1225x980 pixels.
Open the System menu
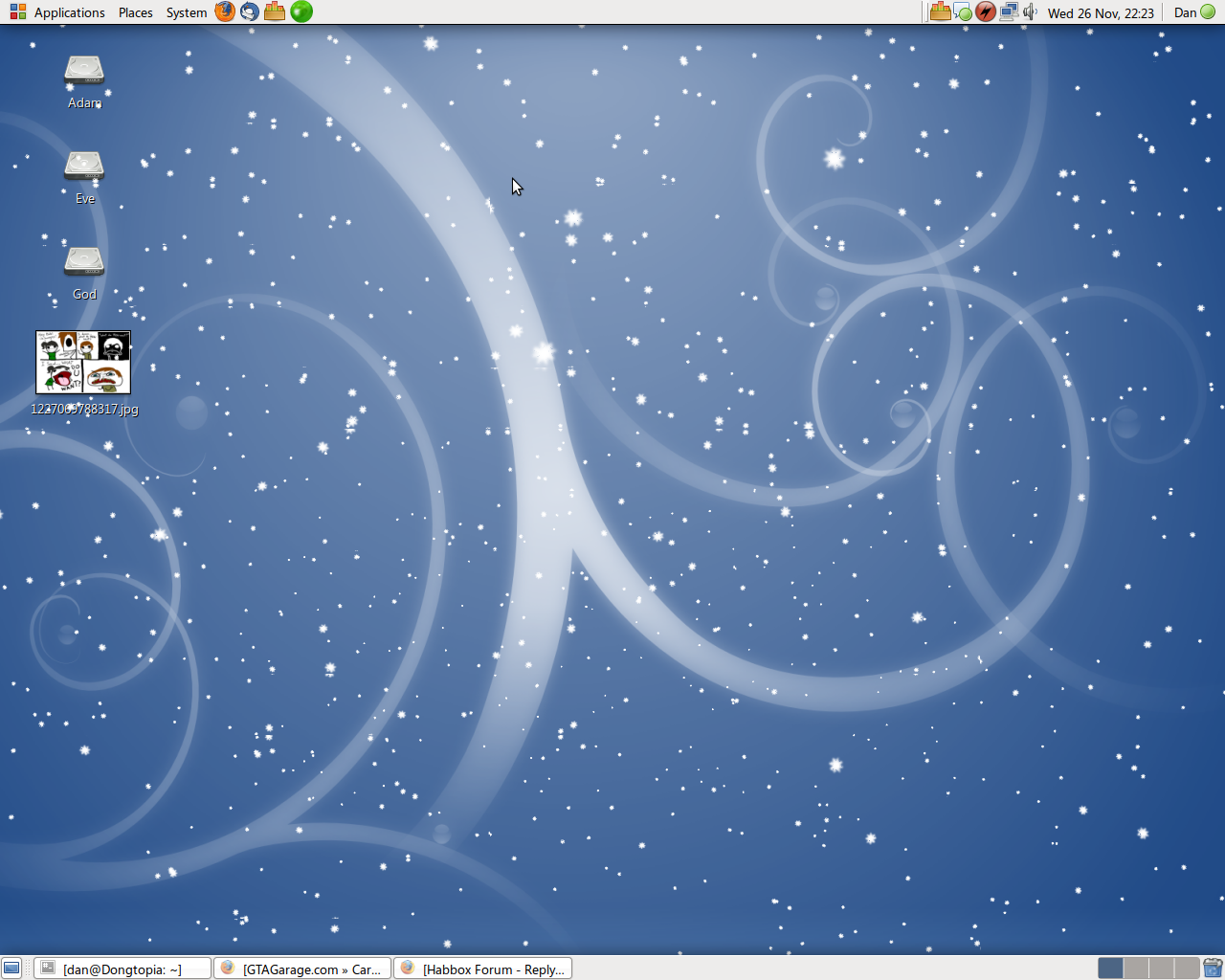pyautogui.click(x=186, y=12)
